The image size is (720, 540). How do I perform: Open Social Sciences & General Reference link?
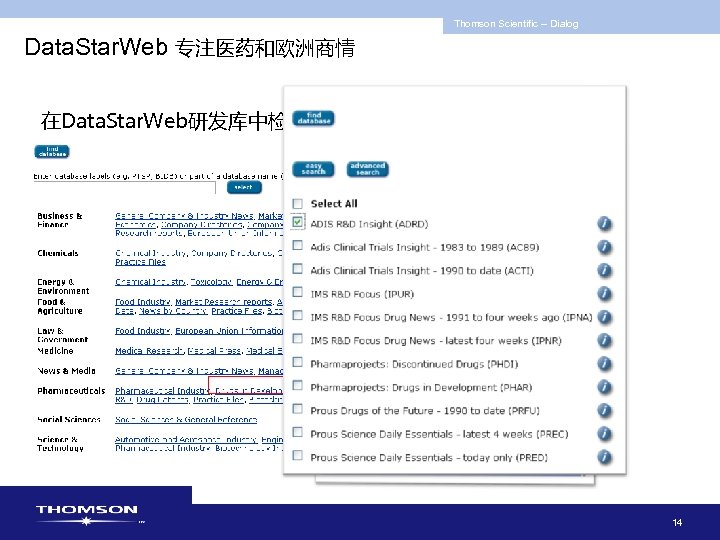[x=186, y=420]
